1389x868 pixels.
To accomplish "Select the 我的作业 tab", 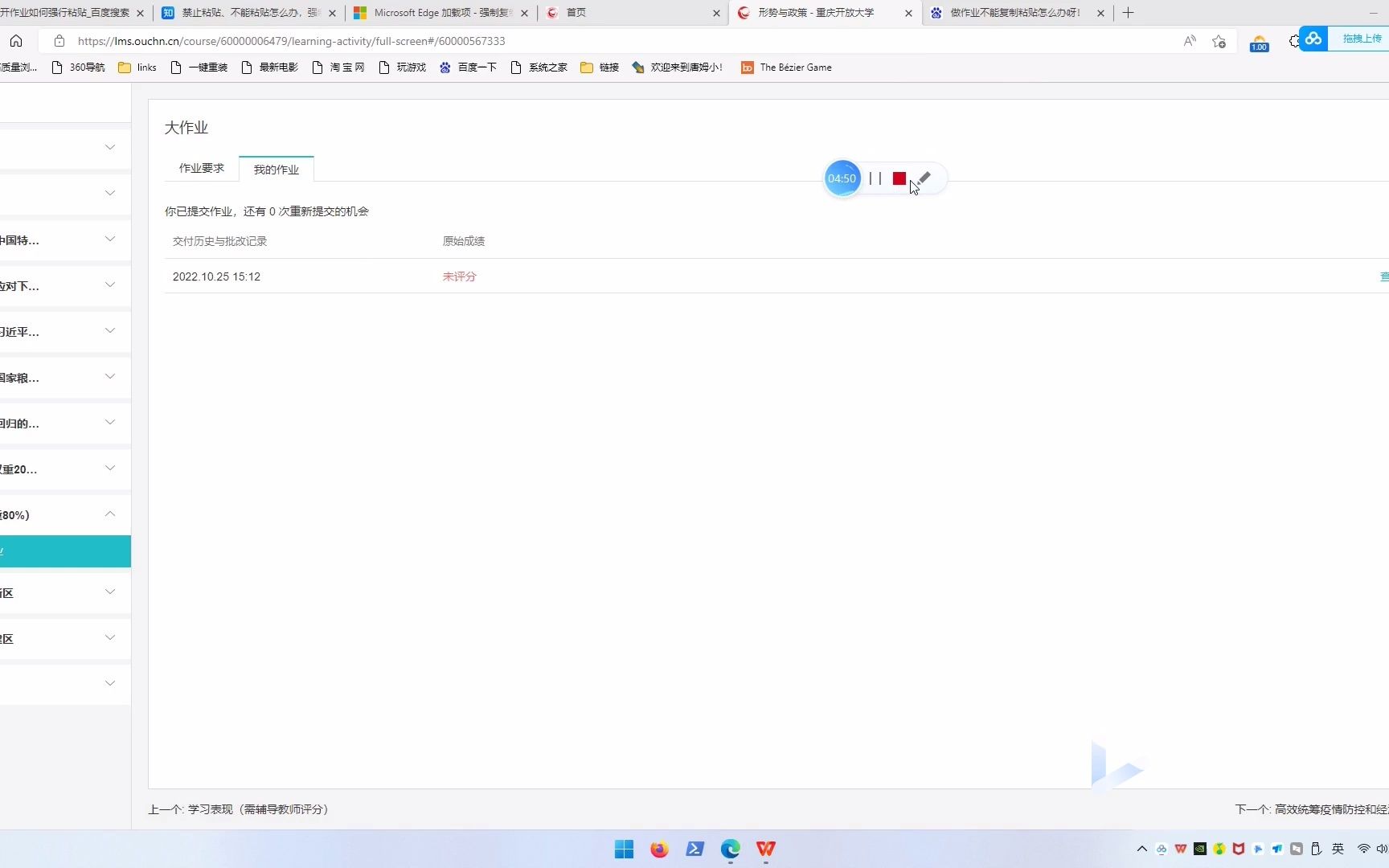I will click(277, 169).
